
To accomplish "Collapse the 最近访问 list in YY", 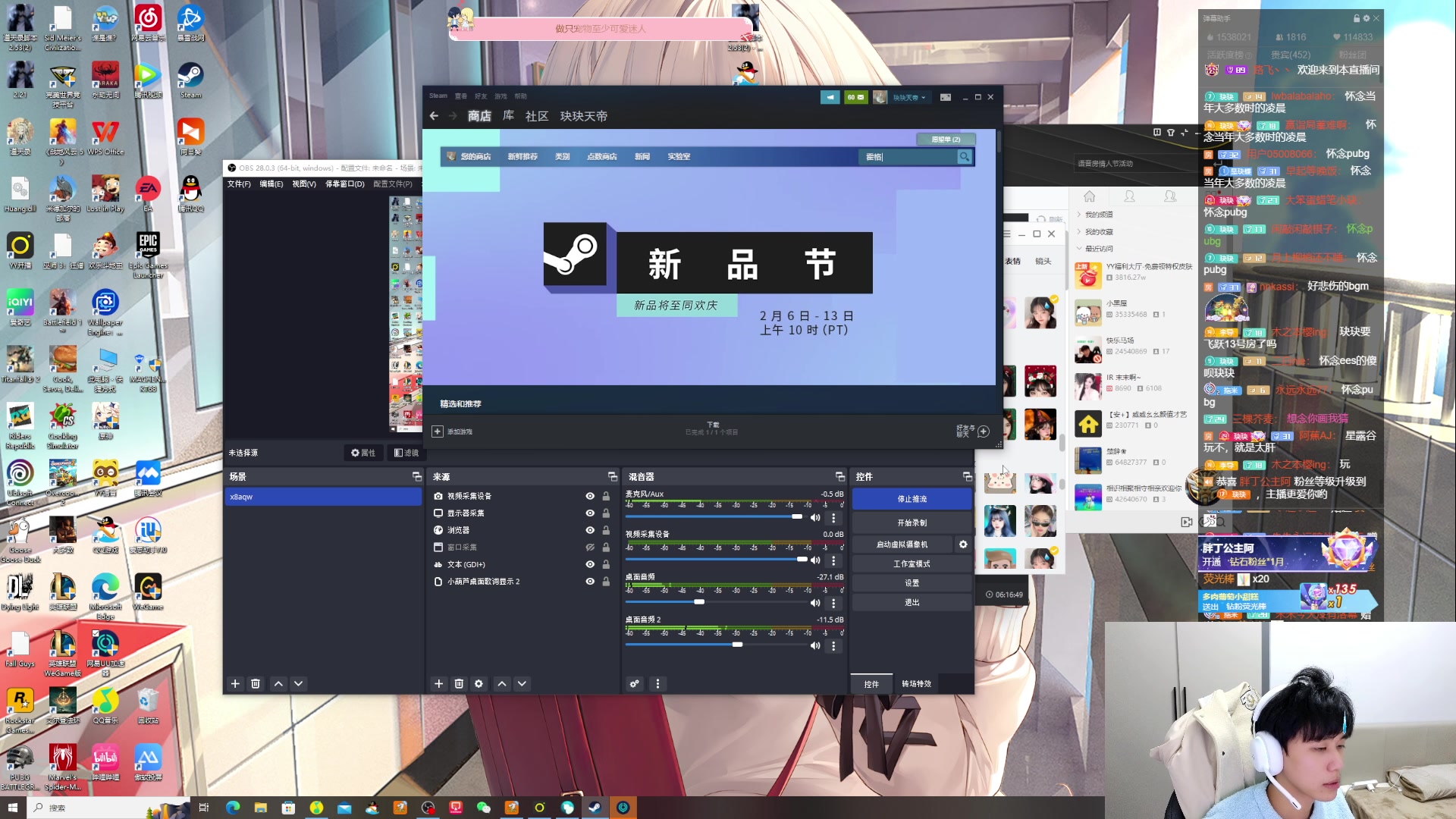I will click(x=1079, y=249).
